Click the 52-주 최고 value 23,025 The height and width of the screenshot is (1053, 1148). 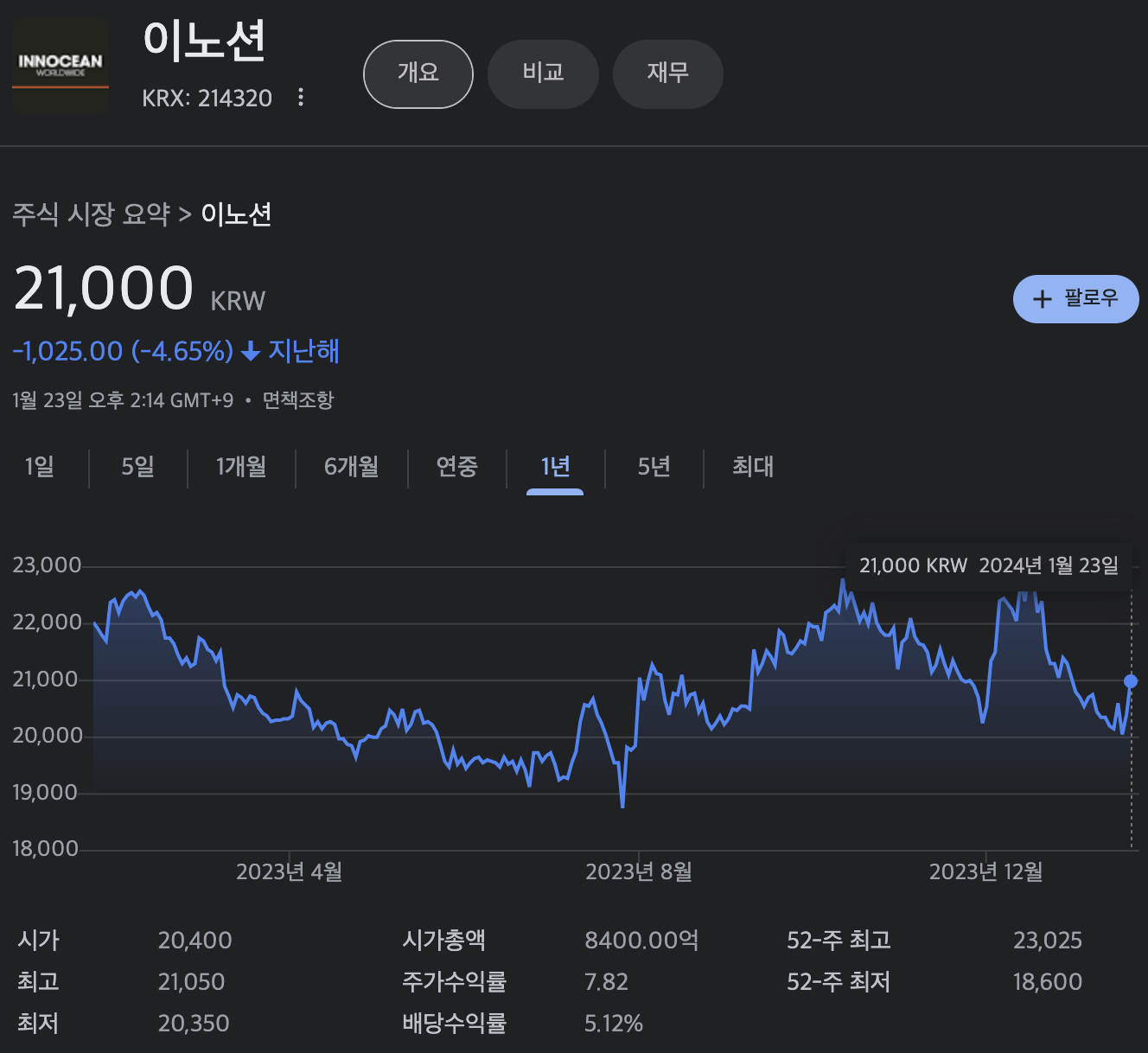1048,941
